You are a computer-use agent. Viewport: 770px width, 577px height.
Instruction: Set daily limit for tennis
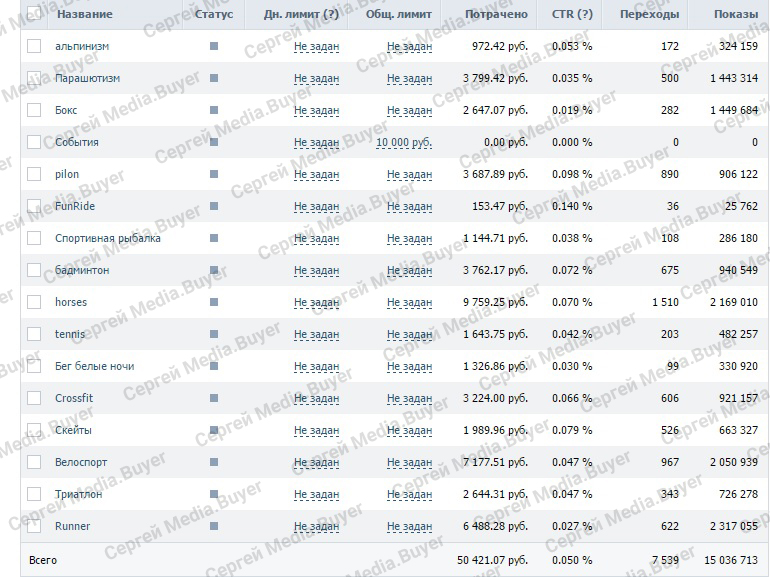[317, 334]
